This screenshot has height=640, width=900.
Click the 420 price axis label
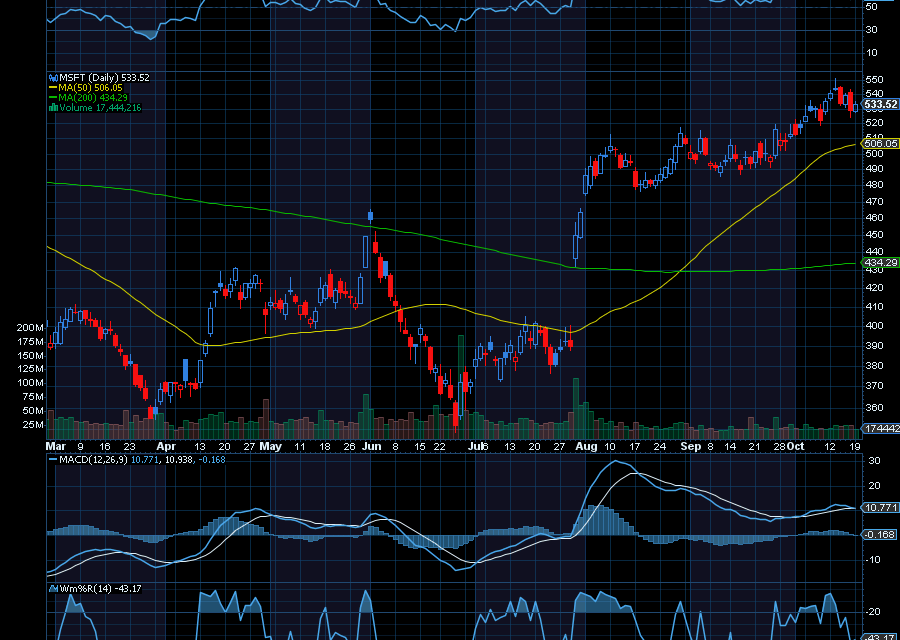pyautogui.click(x=874, y=288)
